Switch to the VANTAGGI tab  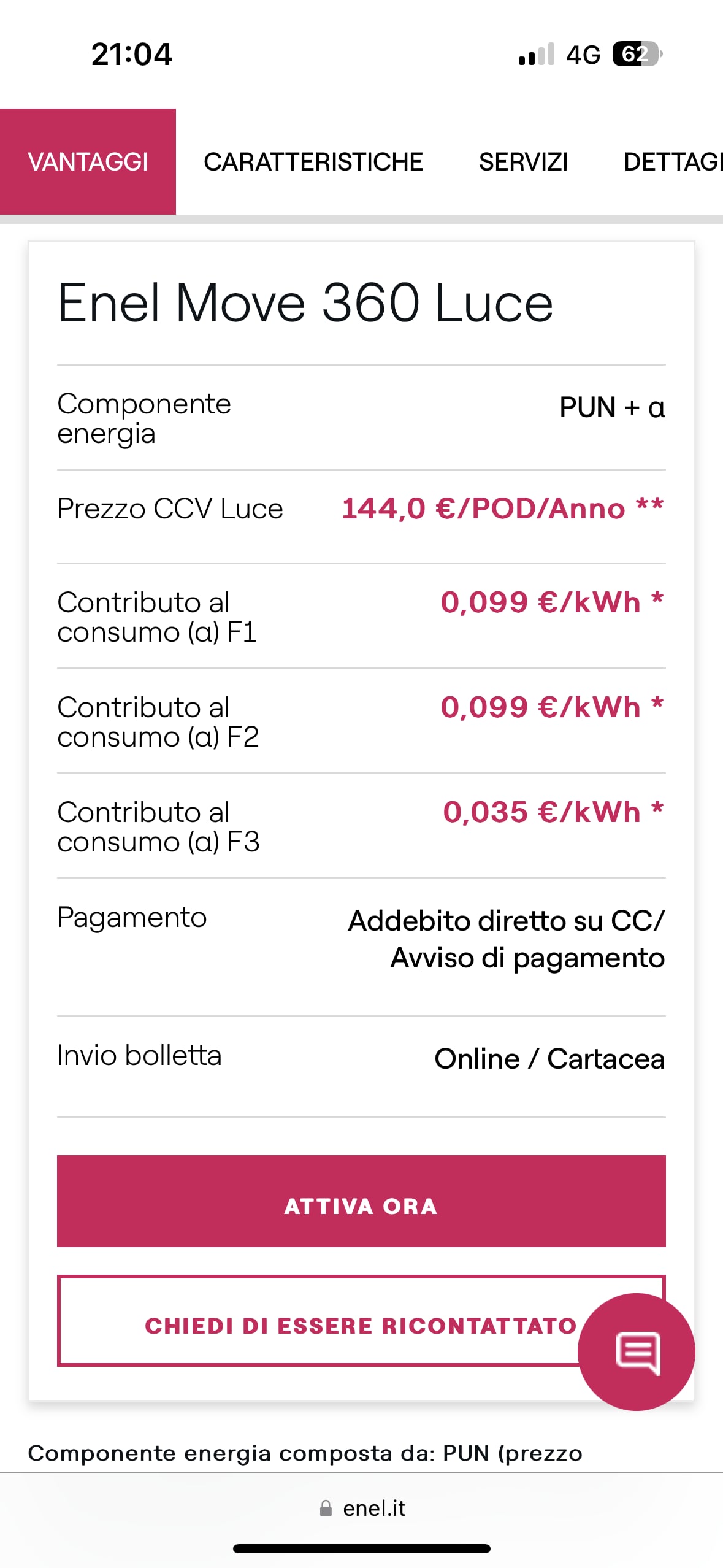click(88, 162)
